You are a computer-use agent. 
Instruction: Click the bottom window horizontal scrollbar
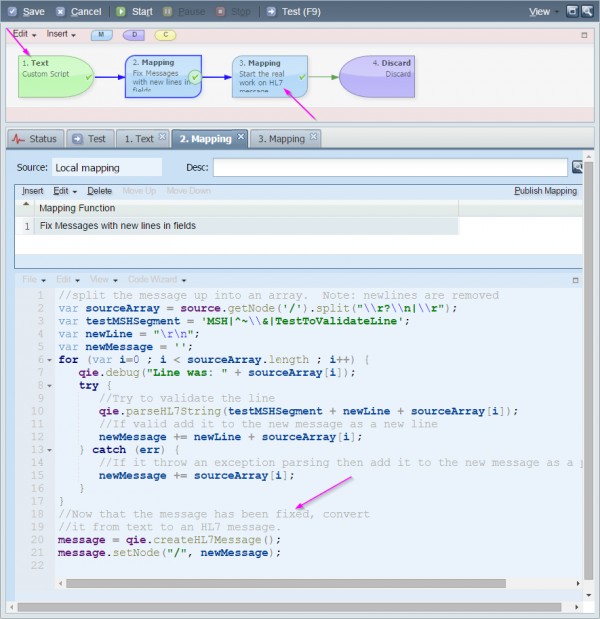[289, 607]
